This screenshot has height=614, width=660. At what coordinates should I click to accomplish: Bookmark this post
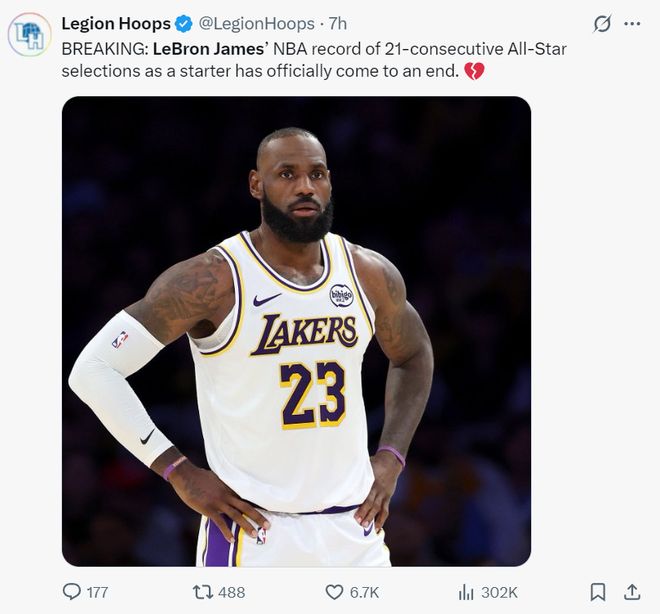[x=597, y=592]
